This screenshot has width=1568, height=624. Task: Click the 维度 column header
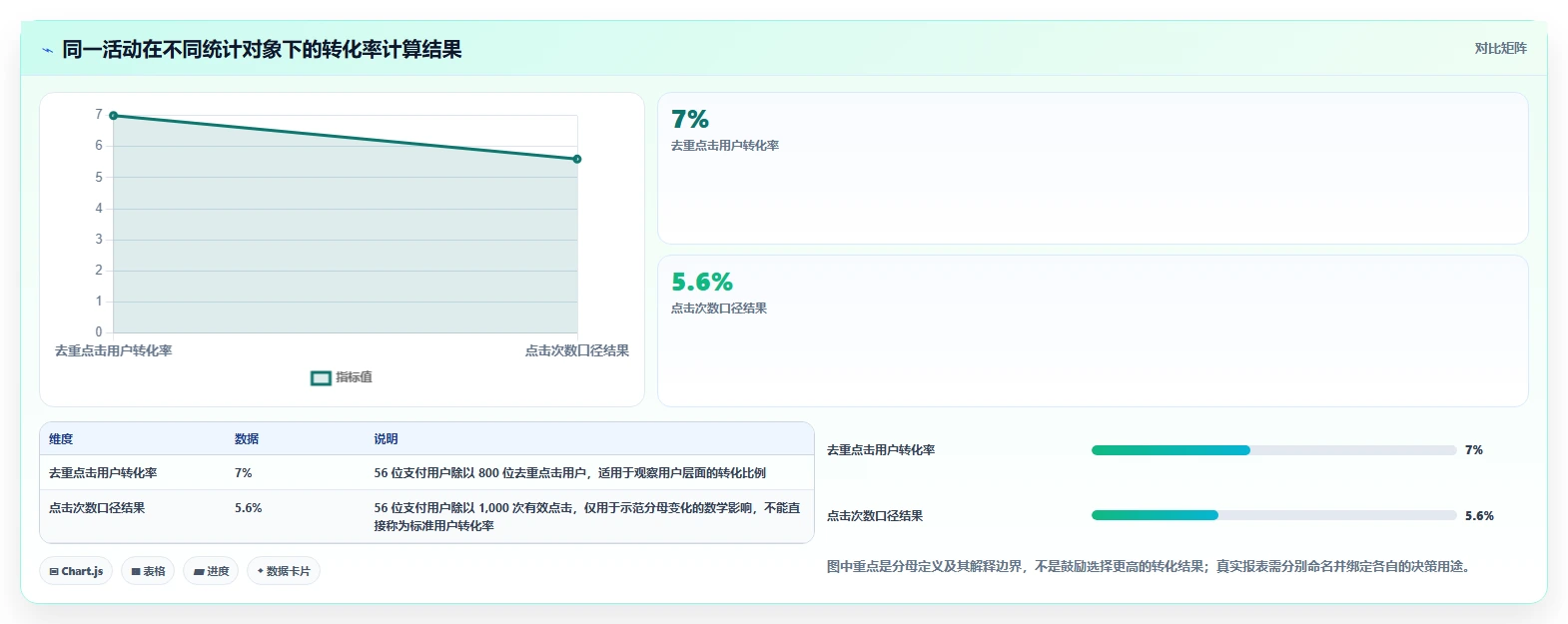61,439
